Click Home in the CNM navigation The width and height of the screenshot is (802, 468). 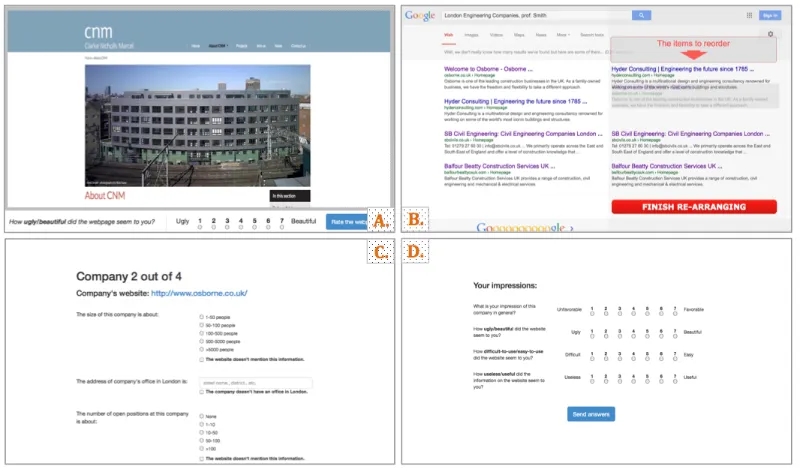coord(195,46)
